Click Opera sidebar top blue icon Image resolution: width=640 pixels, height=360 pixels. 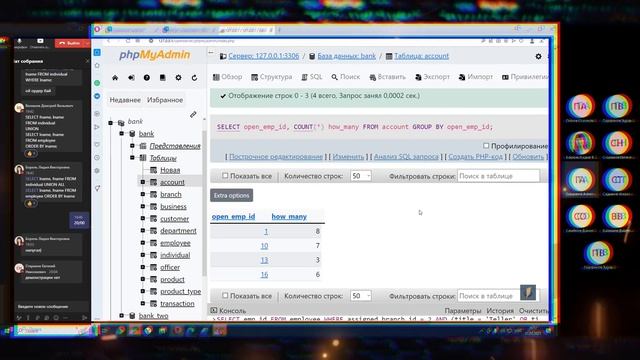[97, 52]
